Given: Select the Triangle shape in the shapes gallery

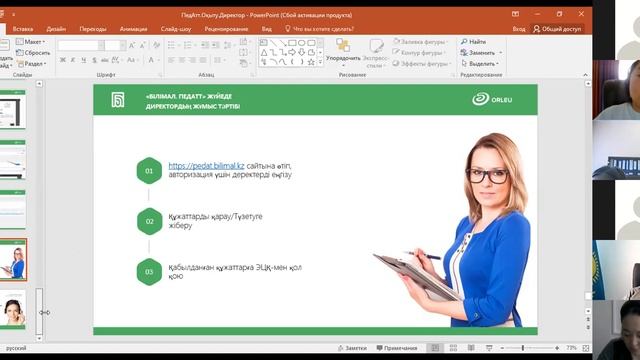Looking at the screenshot, I should [x=264, y=52].
